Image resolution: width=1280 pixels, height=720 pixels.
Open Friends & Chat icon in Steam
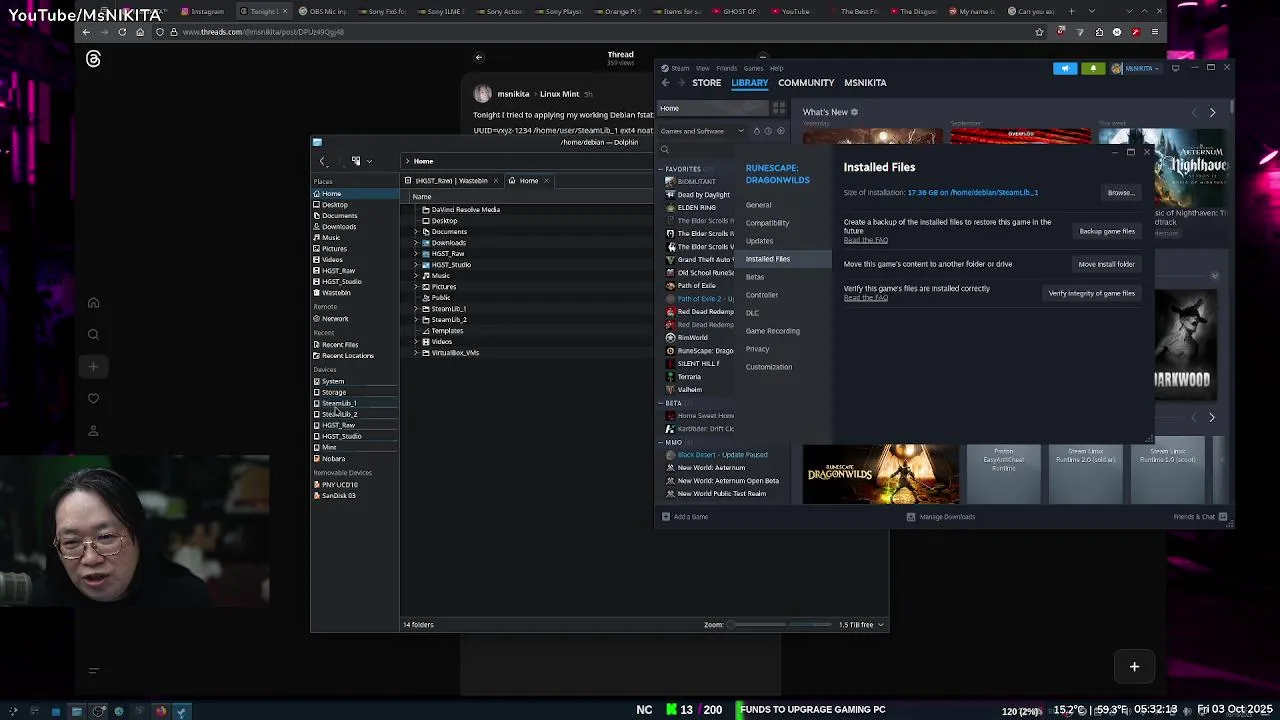[x=1223, y=517]
